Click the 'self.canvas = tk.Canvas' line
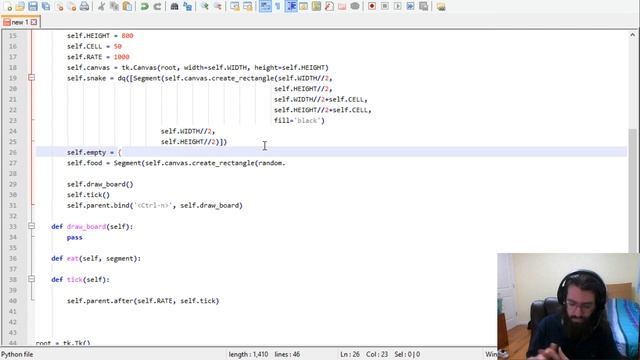 pos(198,67)
